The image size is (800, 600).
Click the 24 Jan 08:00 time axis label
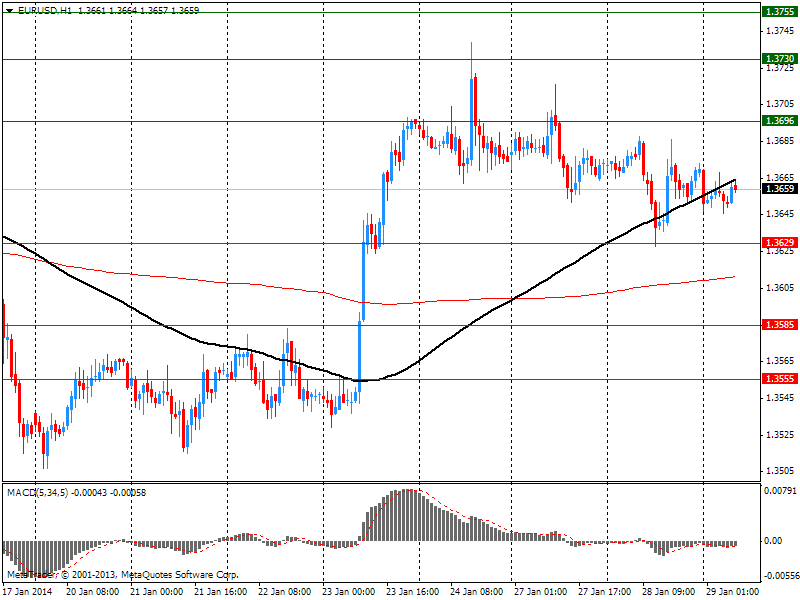[x=477, y=592]
